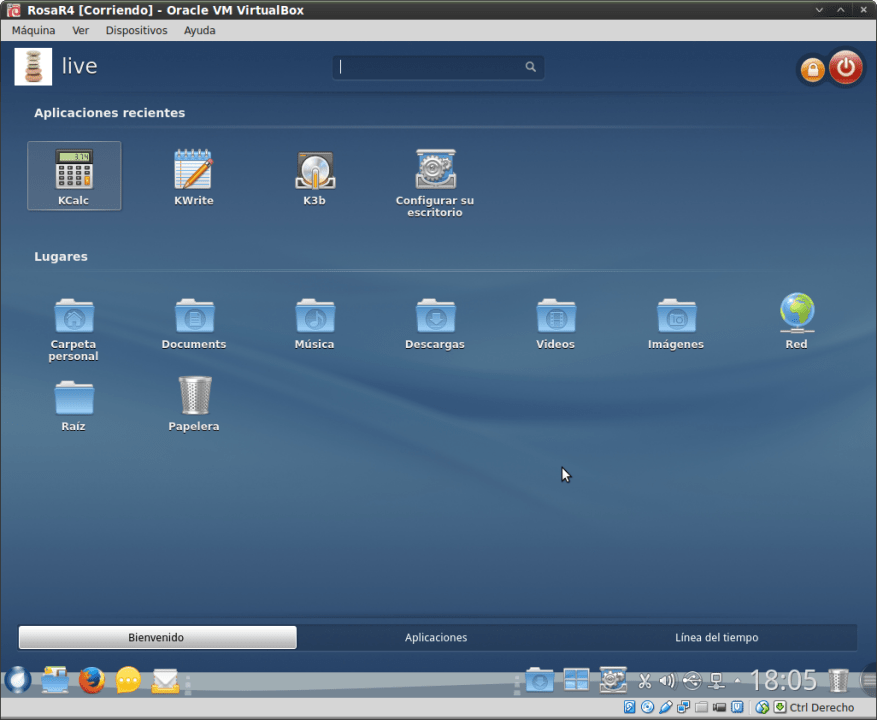Launch Firefox from the taskbar
Screen dimensions: 877x720
pyautogui.click(x=92, y=681)
